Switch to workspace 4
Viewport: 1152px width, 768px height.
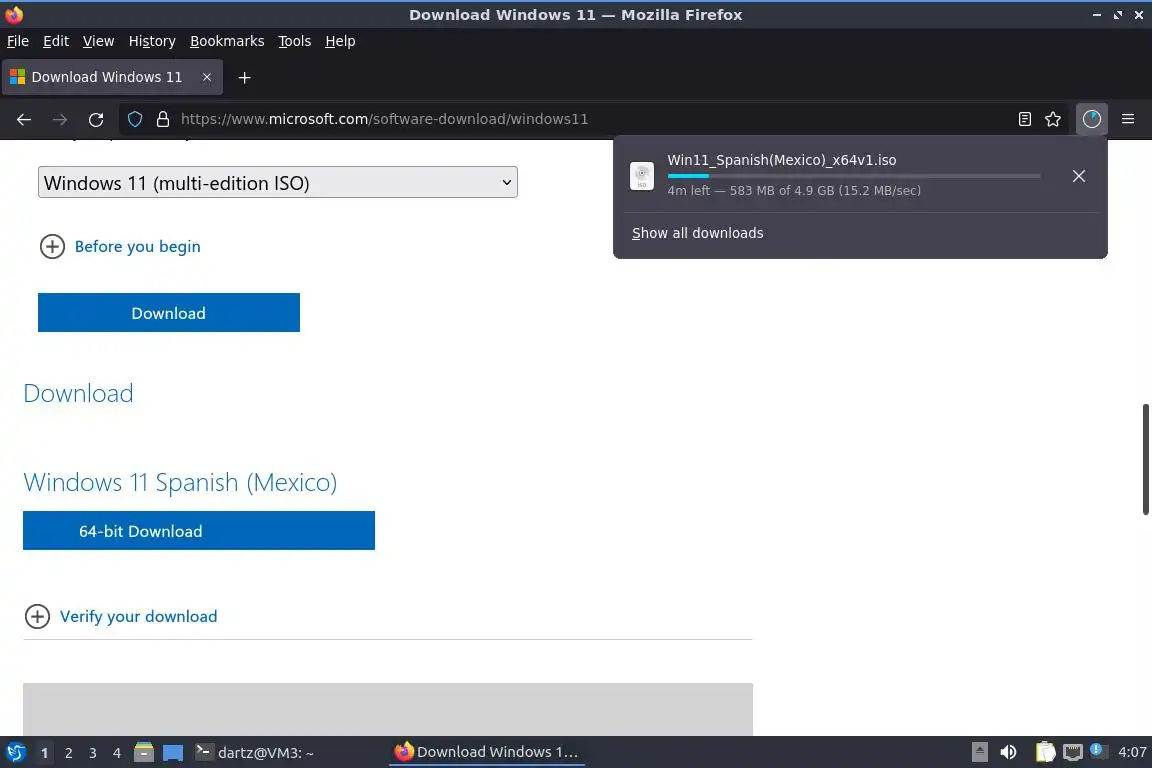pos(117,753)
